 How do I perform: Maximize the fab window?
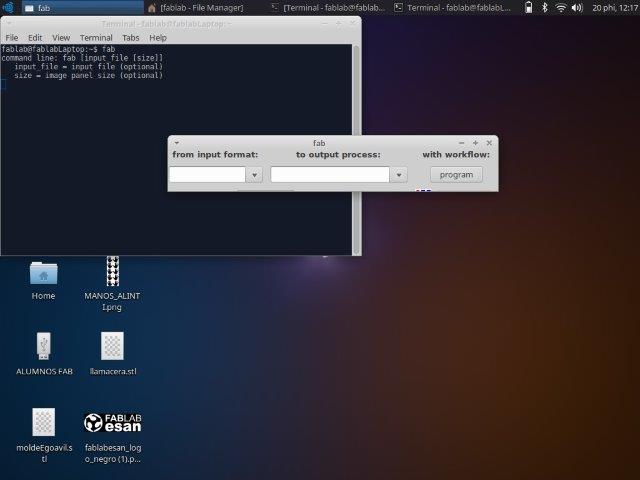[x=475, y=143]
